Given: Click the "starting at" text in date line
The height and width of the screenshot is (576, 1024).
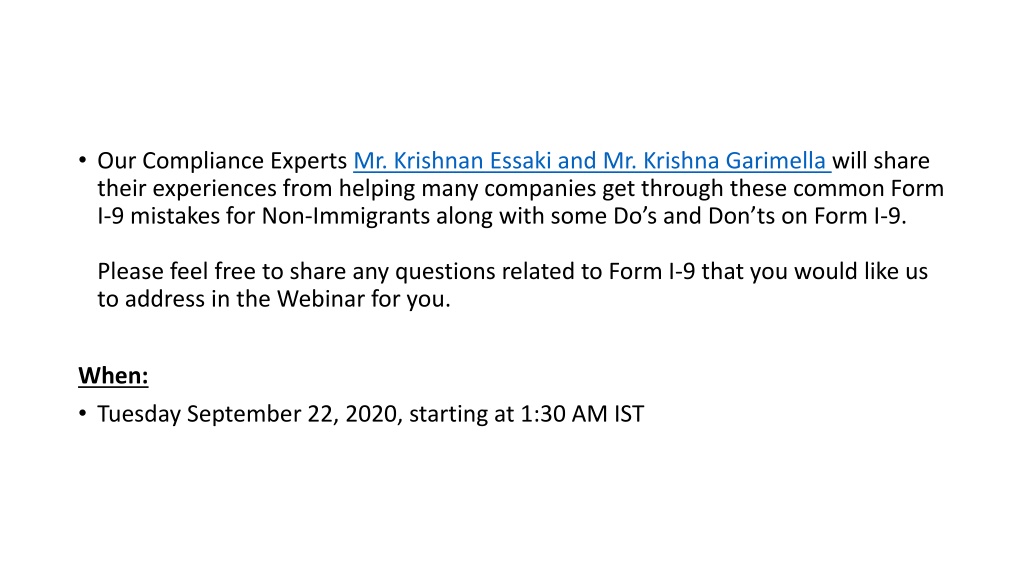Looking at the screenshot, I should click(x=462, y=413).
